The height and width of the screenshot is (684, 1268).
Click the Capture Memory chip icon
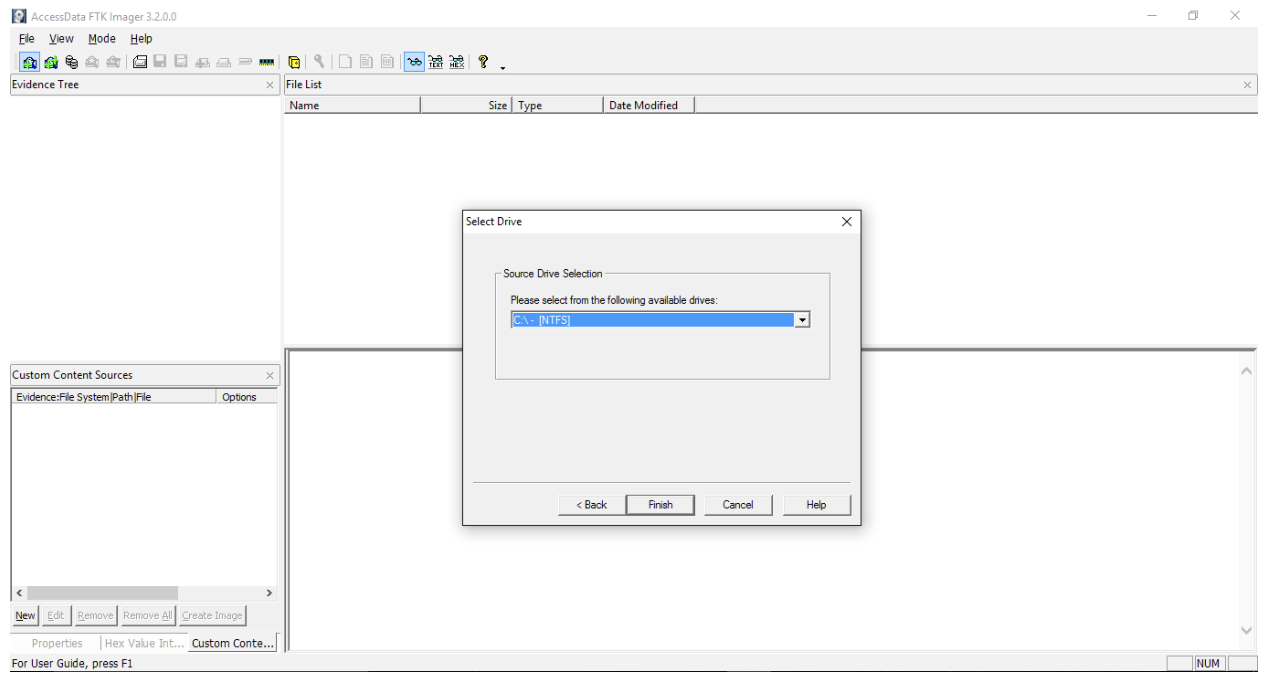tap(266, 62)
